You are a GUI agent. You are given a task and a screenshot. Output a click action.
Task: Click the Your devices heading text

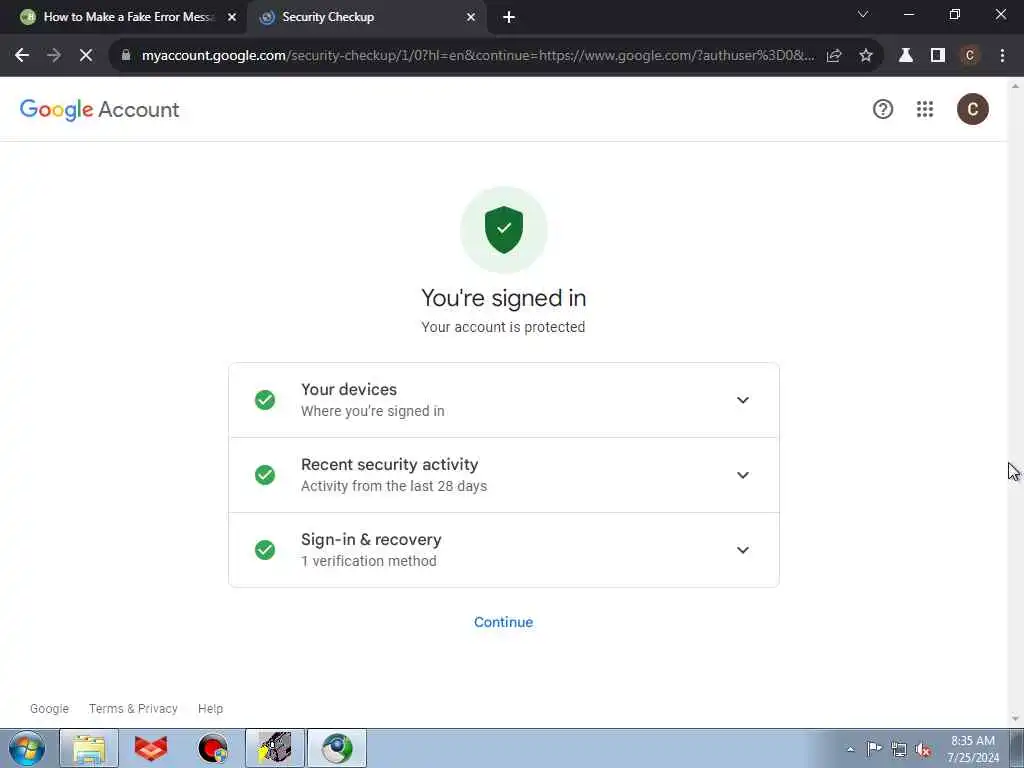(349, 389)
